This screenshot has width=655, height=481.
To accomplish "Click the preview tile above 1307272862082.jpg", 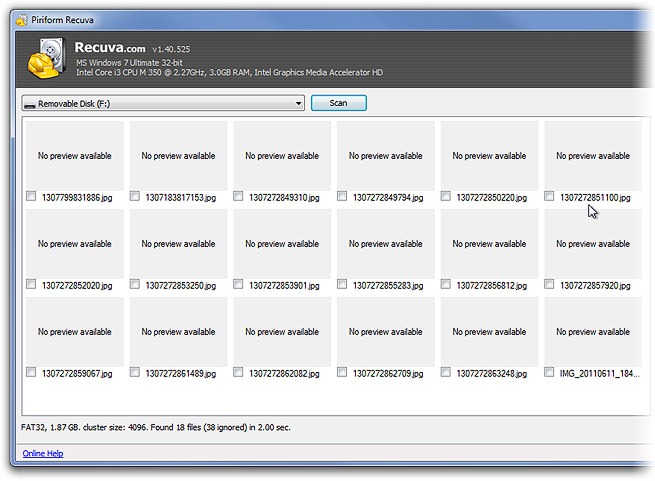I will click(x=282, y=332).
